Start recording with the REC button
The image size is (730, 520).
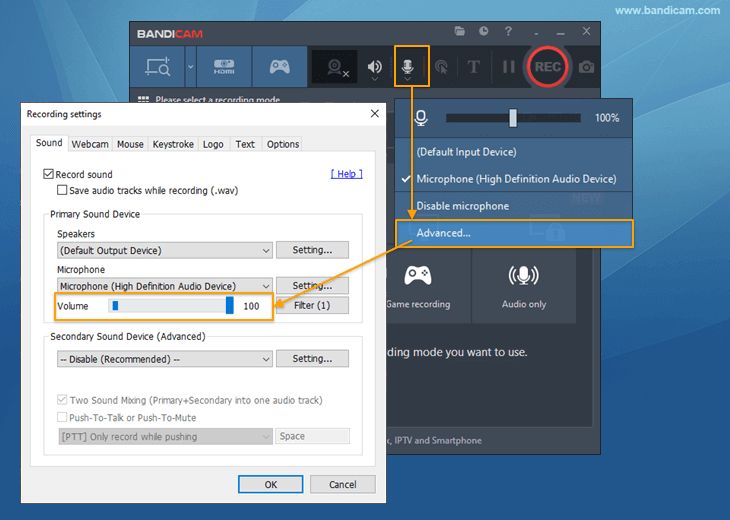(548, 67)
